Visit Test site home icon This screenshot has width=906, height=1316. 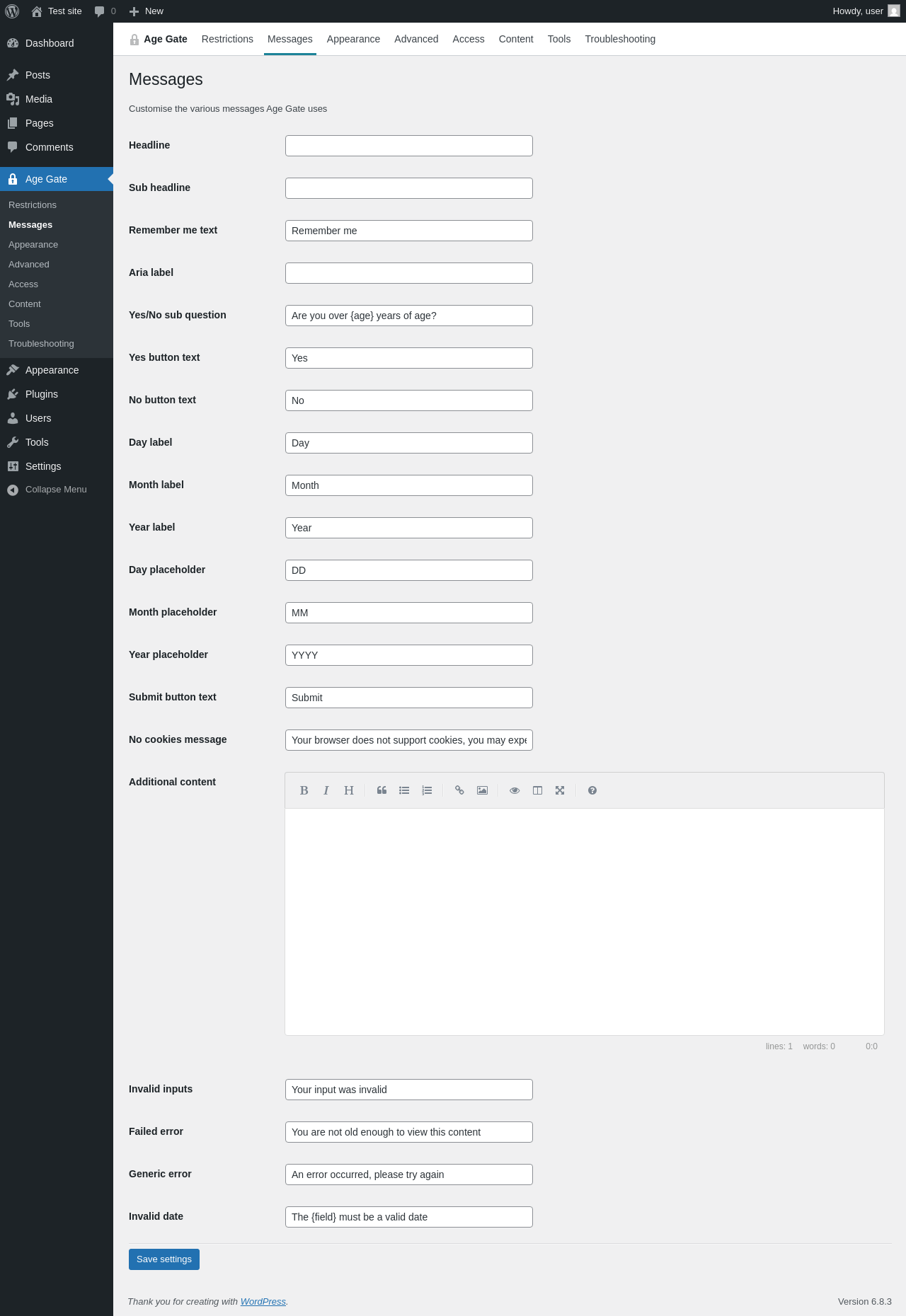click(x=57, y=11)
